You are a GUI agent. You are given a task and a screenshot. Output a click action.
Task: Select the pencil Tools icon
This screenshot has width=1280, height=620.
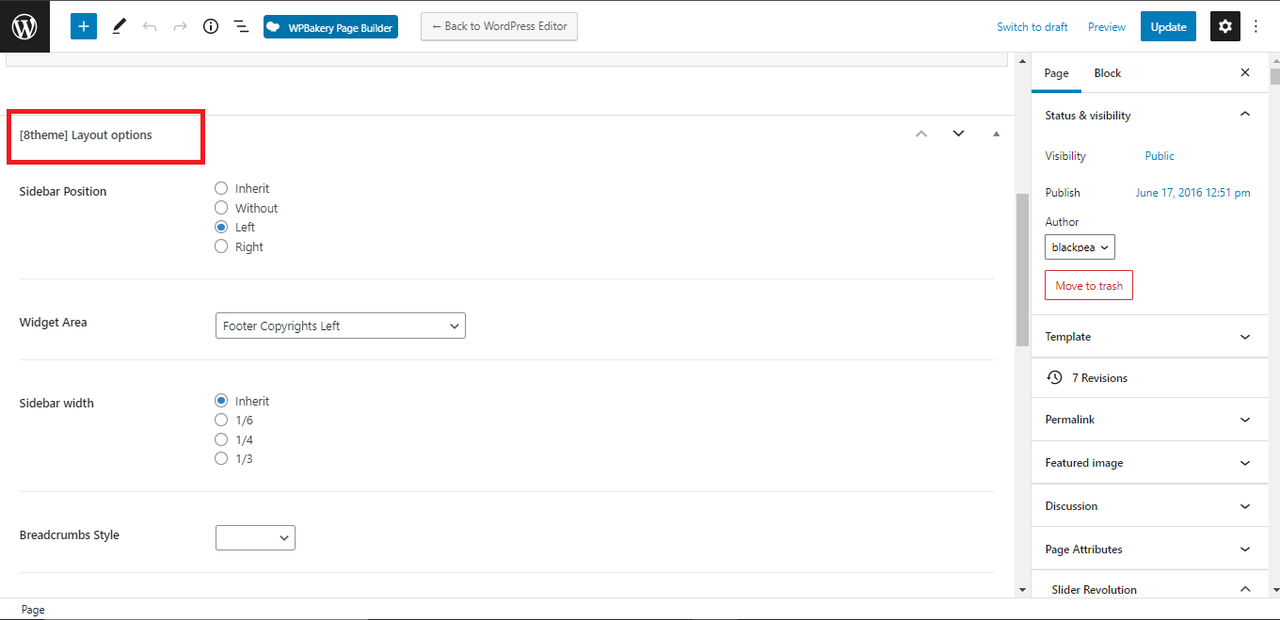[119, 27]
